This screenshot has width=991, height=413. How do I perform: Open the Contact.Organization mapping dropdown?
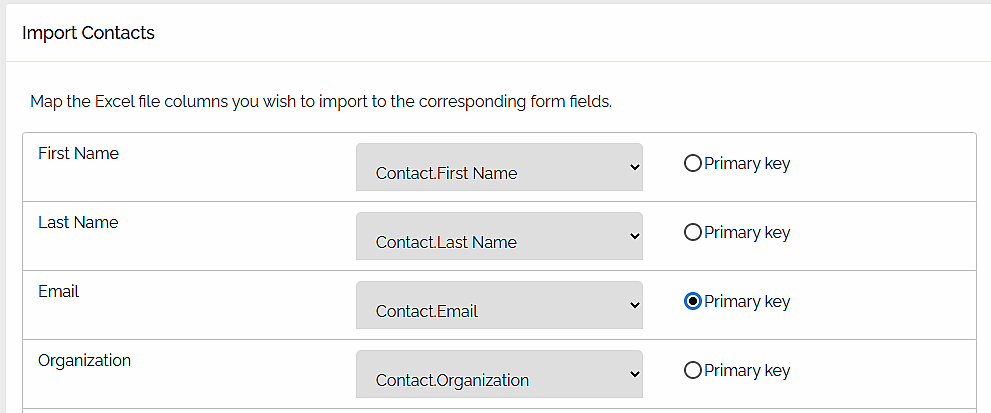(x=498, y=374)
